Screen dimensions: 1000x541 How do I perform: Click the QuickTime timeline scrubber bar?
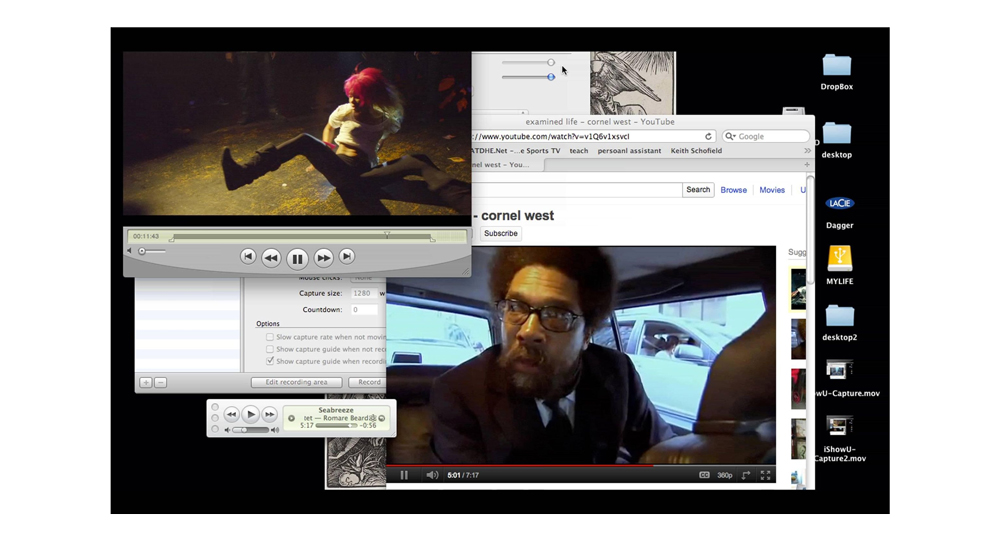(x=302, y=237)
